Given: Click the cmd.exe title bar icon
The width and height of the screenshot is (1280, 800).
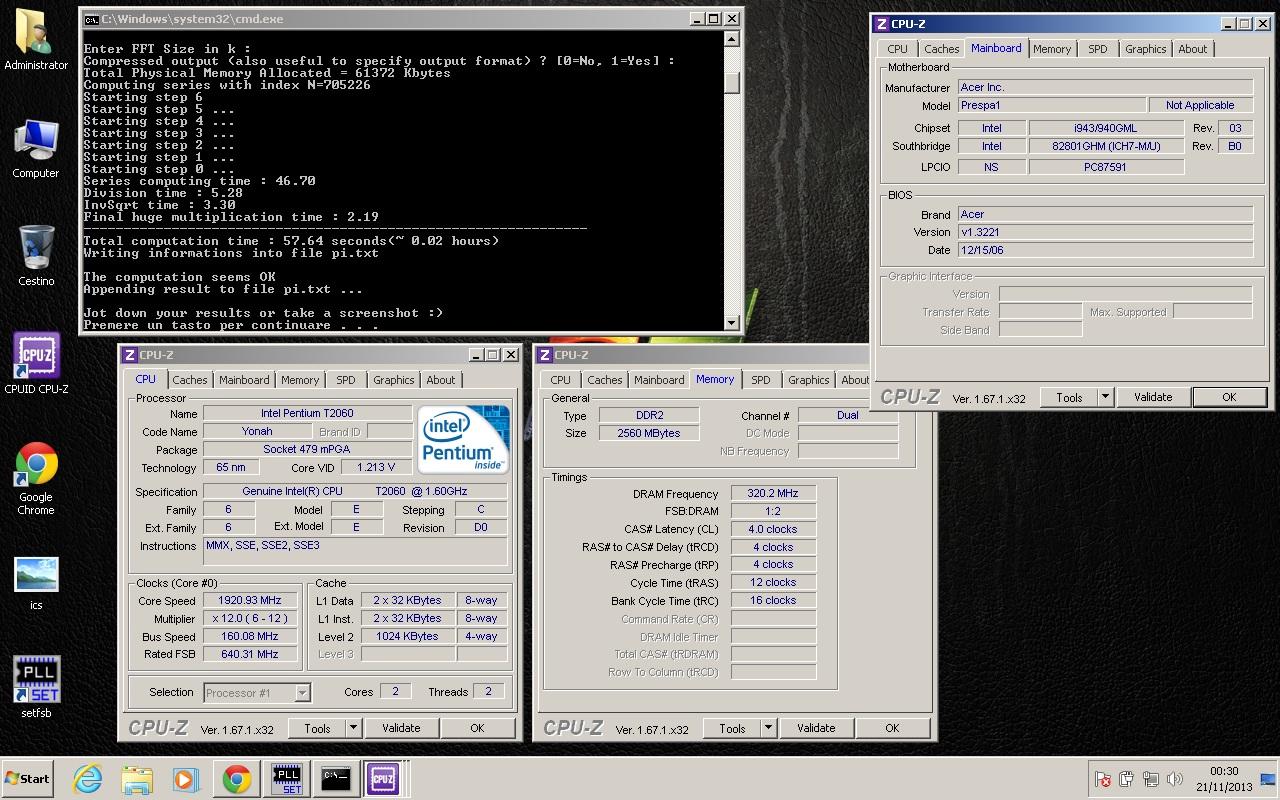Looking at the screenshot, I should coord(92,19).
